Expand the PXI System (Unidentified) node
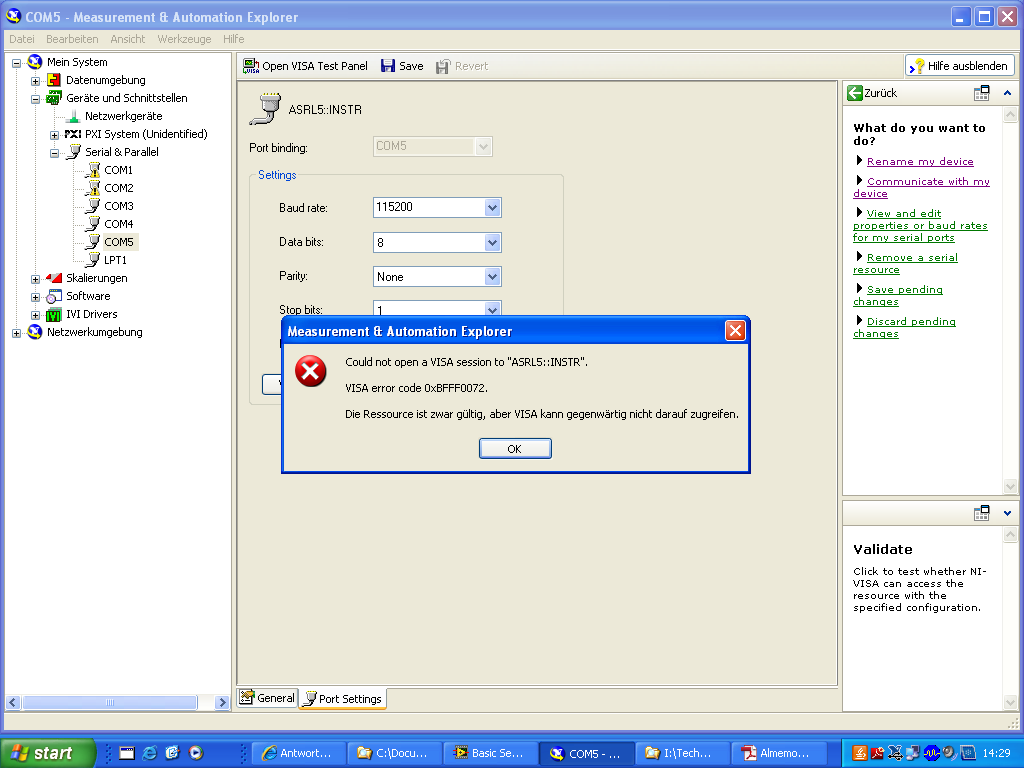The height and width of the screenshot is (768, 1024). (x=54, y=135)
